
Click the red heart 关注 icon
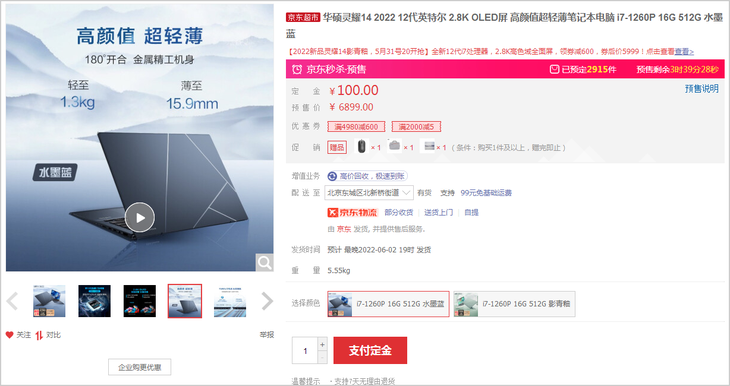(9, 335)
